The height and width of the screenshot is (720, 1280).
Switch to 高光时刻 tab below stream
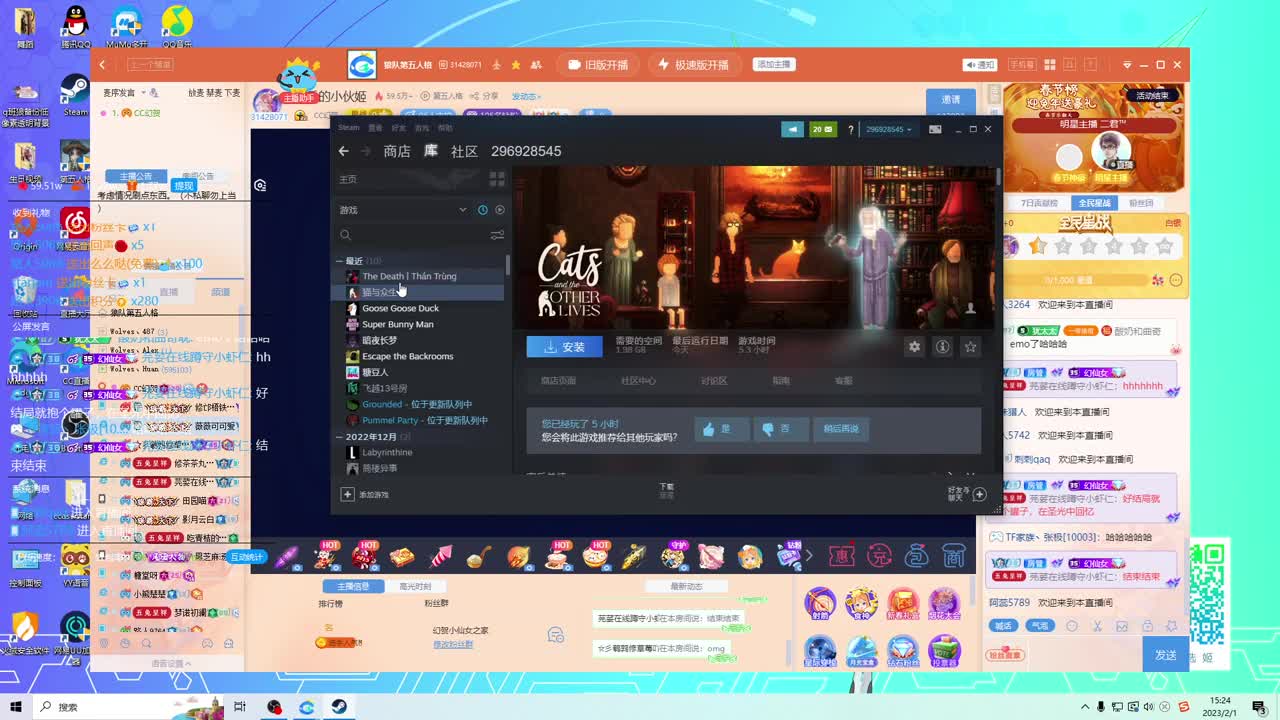(x=415, y=586)
